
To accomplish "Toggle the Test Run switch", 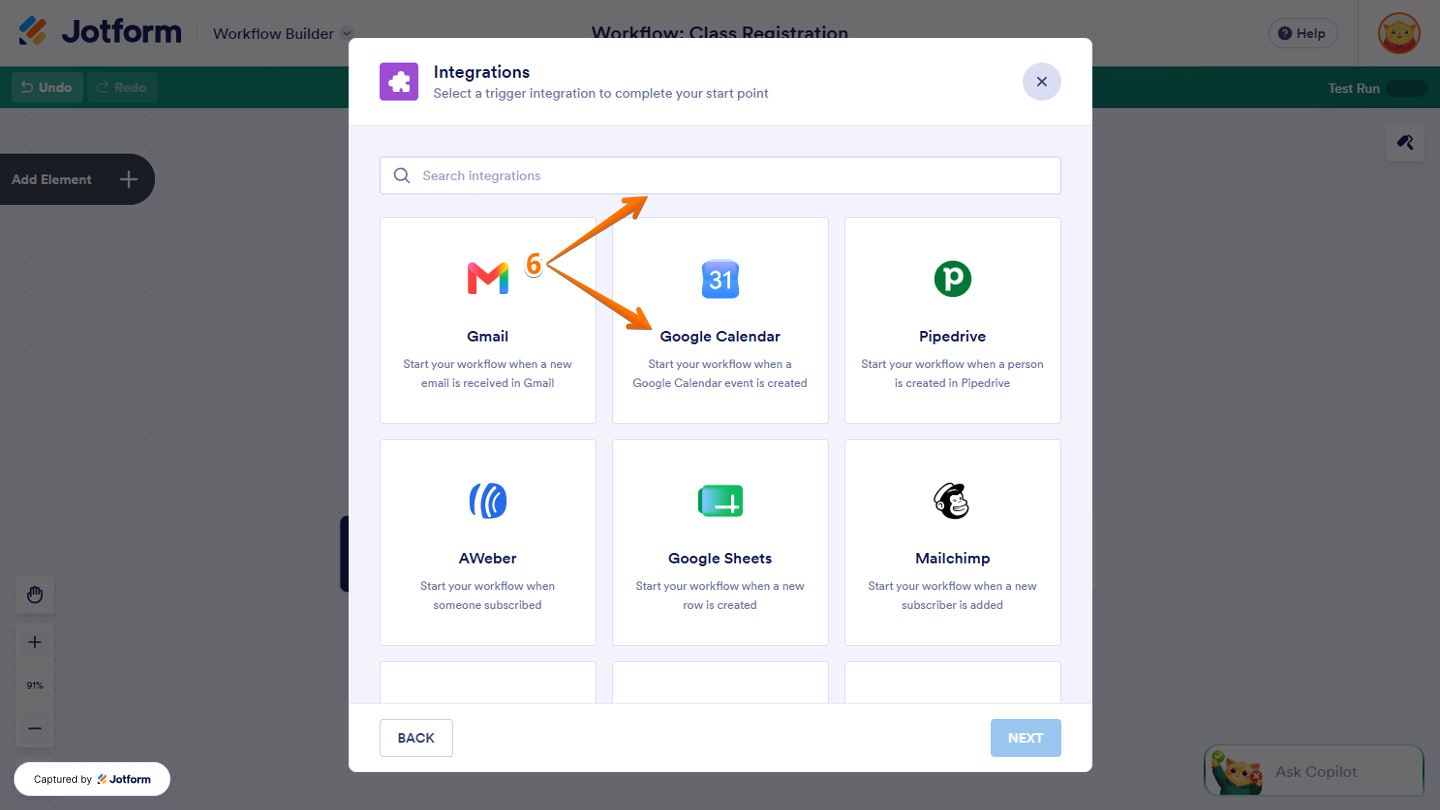I will [1407, 88].
